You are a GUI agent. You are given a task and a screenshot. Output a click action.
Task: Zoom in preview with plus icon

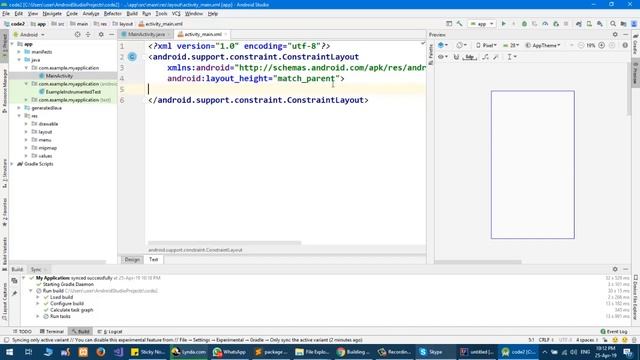click(x=602, y=45)
